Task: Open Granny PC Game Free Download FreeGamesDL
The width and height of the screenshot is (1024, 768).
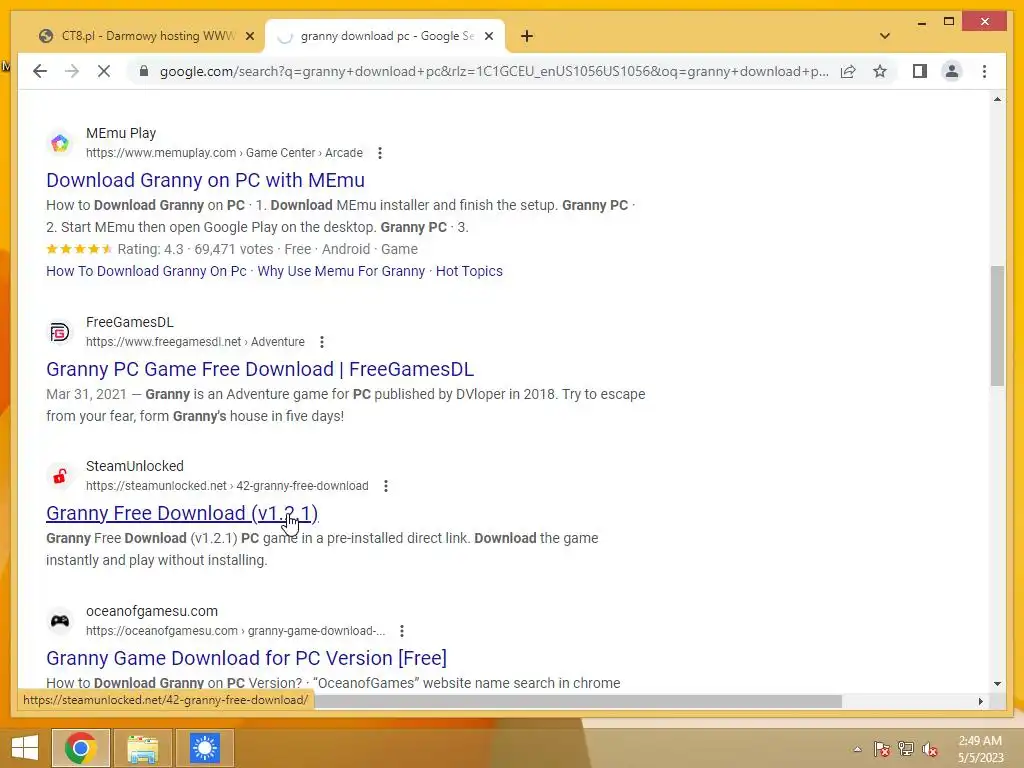Action: point(260,370)
